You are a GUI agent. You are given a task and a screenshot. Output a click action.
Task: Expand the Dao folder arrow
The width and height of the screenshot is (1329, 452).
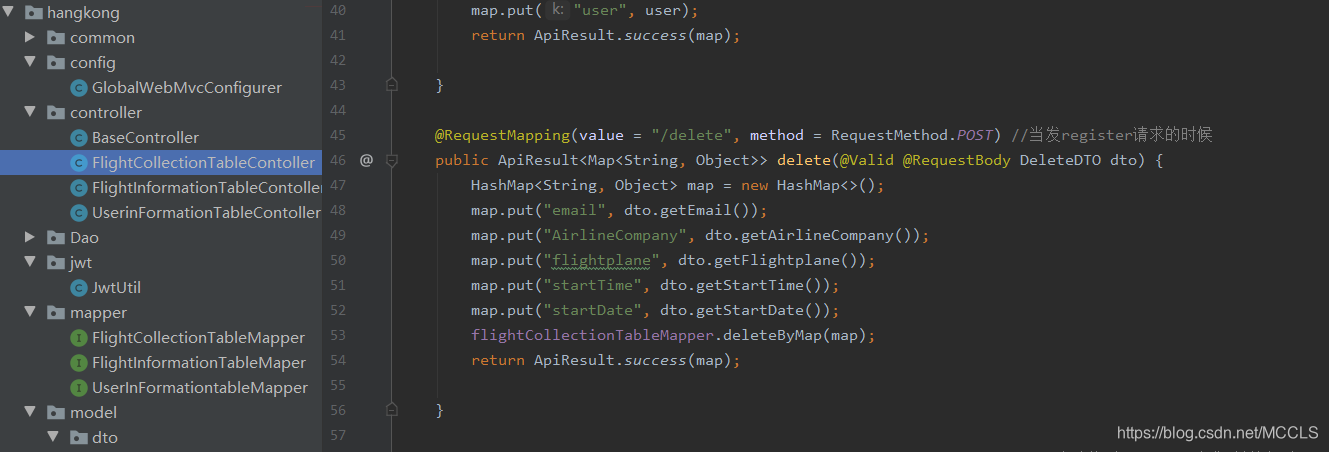[x=31, y=237]
